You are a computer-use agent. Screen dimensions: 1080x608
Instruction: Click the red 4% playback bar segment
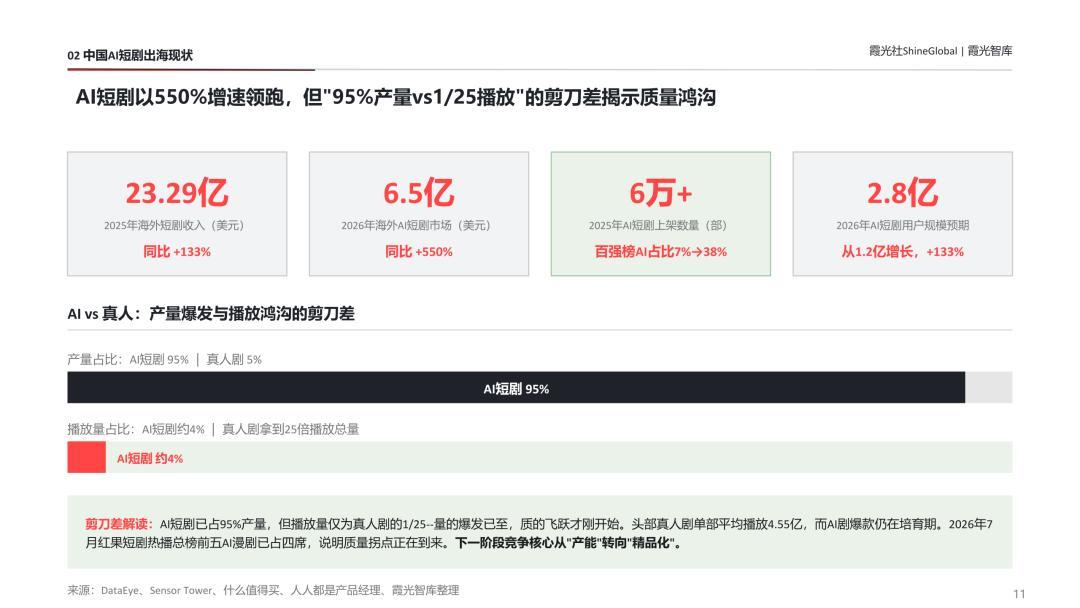pos(86,457)
